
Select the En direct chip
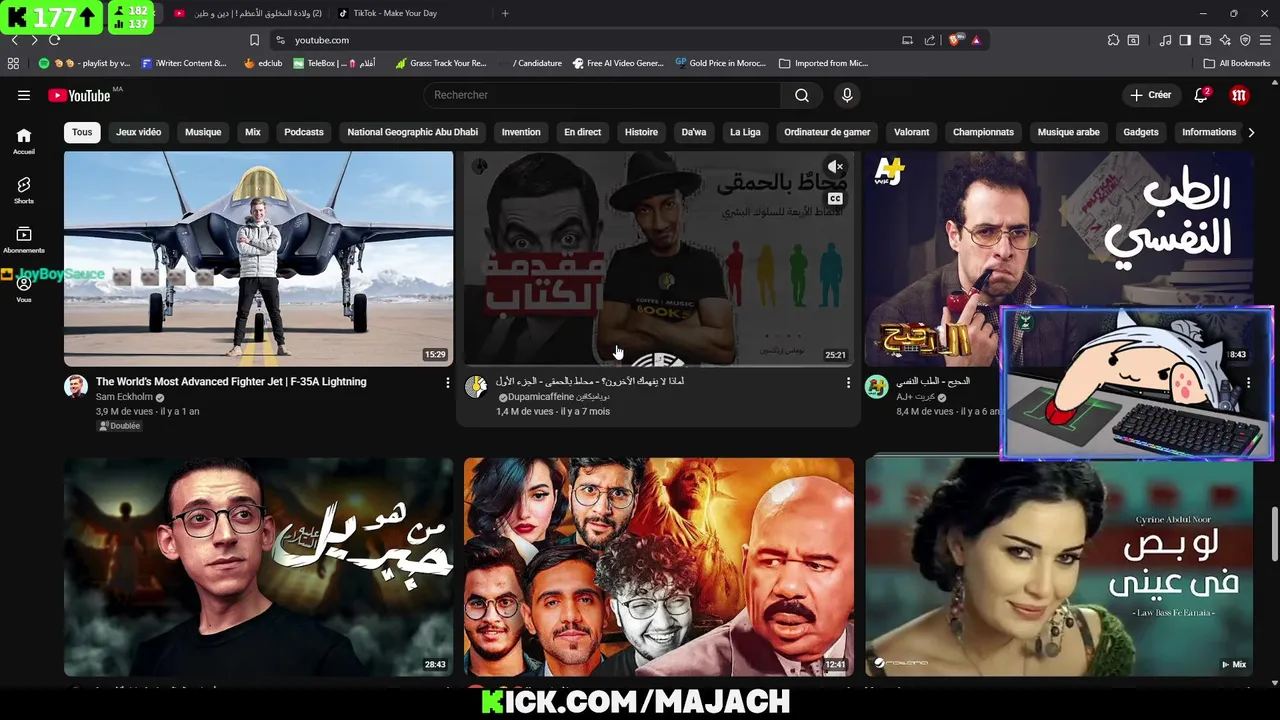[x=582, y=132]
